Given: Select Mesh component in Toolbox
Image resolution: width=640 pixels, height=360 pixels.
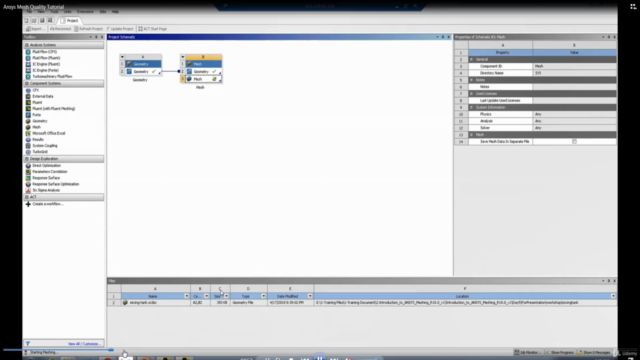Looking at the screenshot, I should (x=36, y=127).
